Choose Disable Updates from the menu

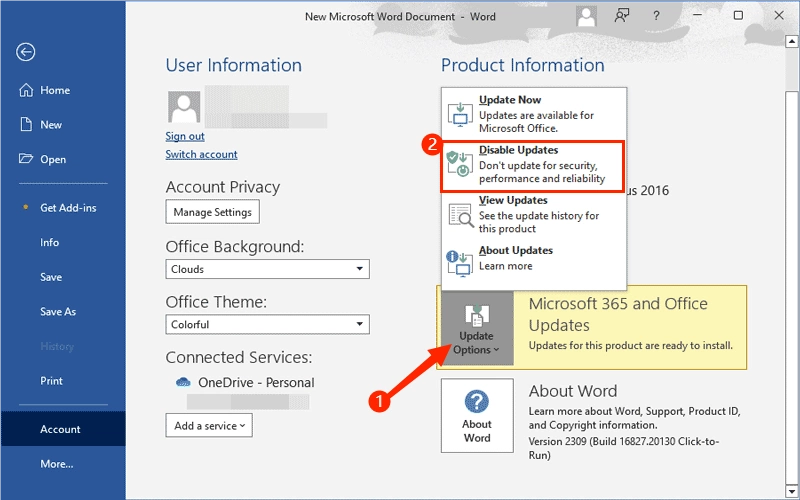pos(533,167)
